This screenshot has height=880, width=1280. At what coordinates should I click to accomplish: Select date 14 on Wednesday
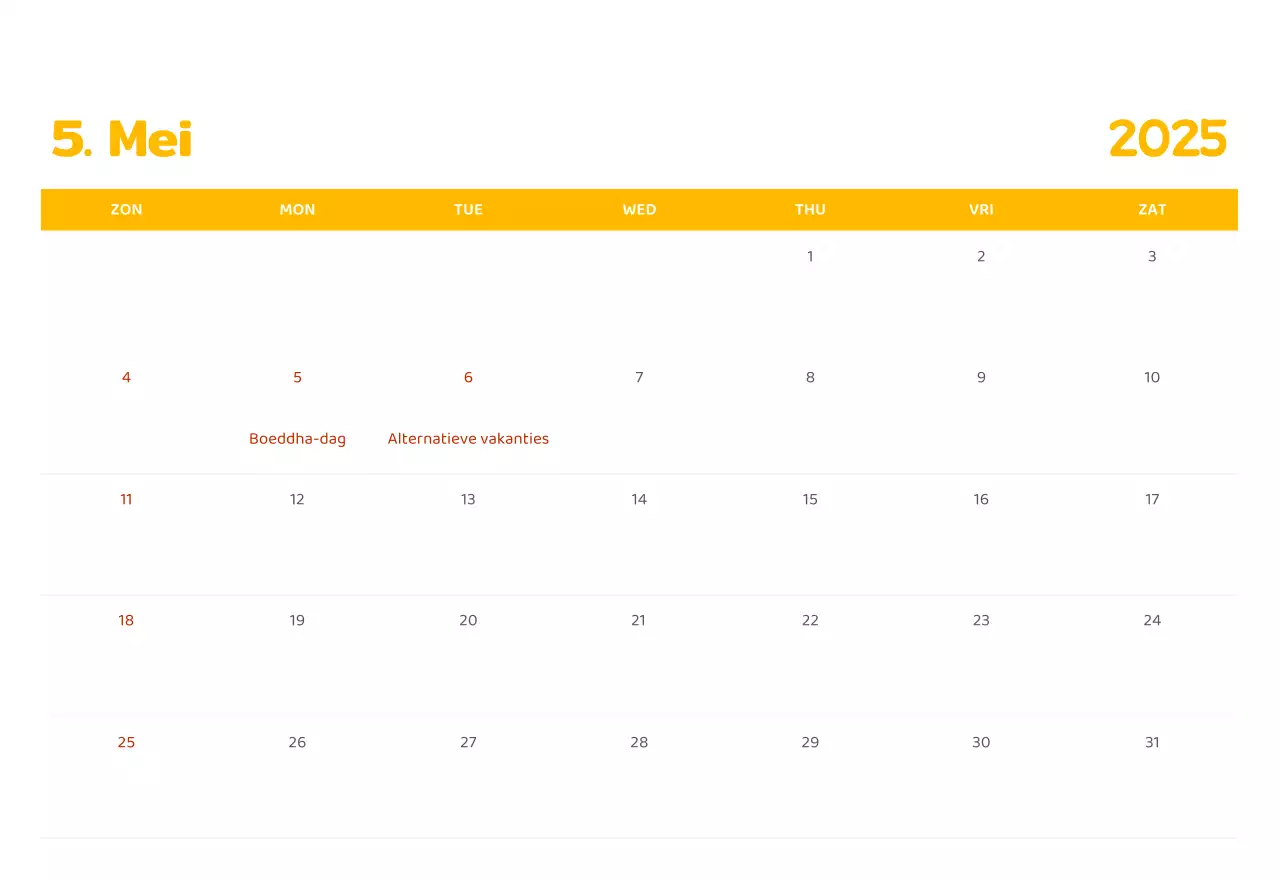click(639, 499)
